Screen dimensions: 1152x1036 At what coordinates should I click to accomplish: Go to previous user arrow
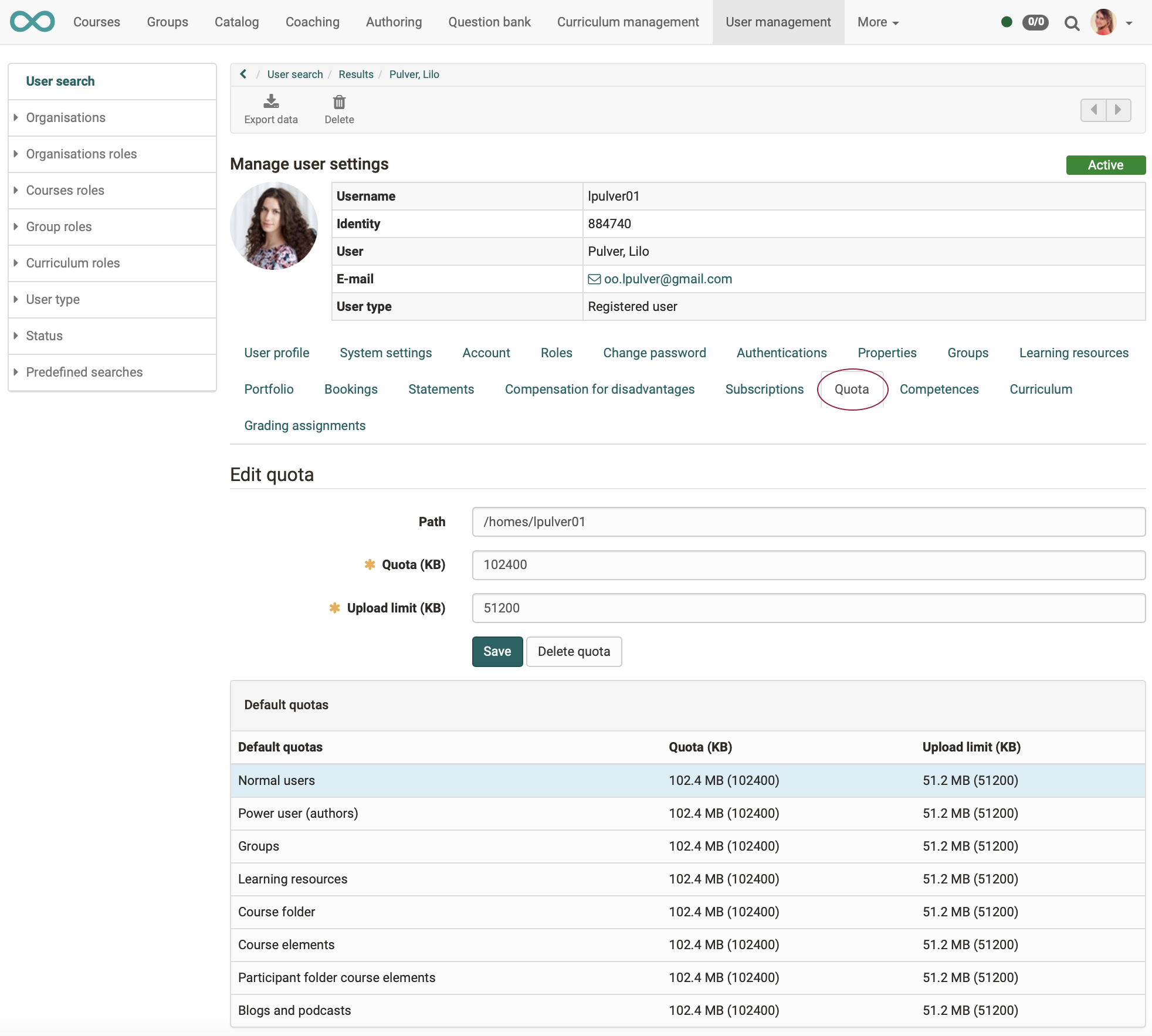(x=1093, y=110)
